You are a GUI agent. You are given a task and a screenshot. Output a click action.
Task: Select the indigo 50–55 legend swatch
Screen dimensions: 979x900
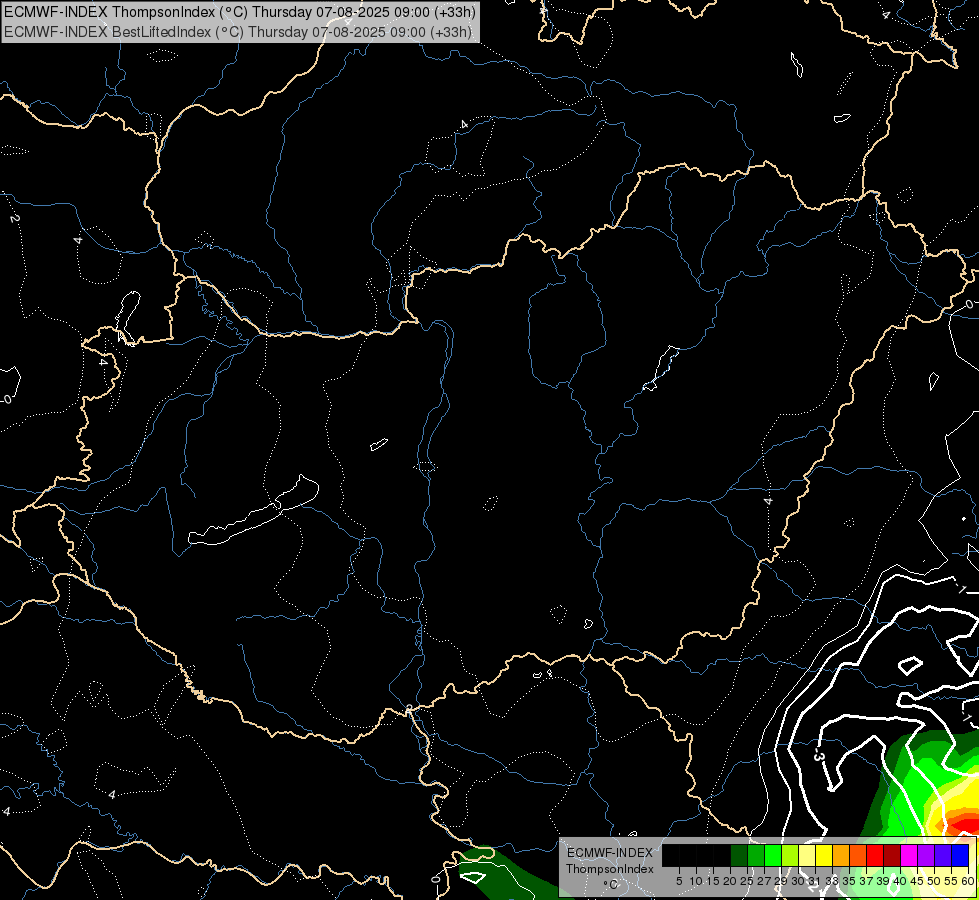[943, 855]
